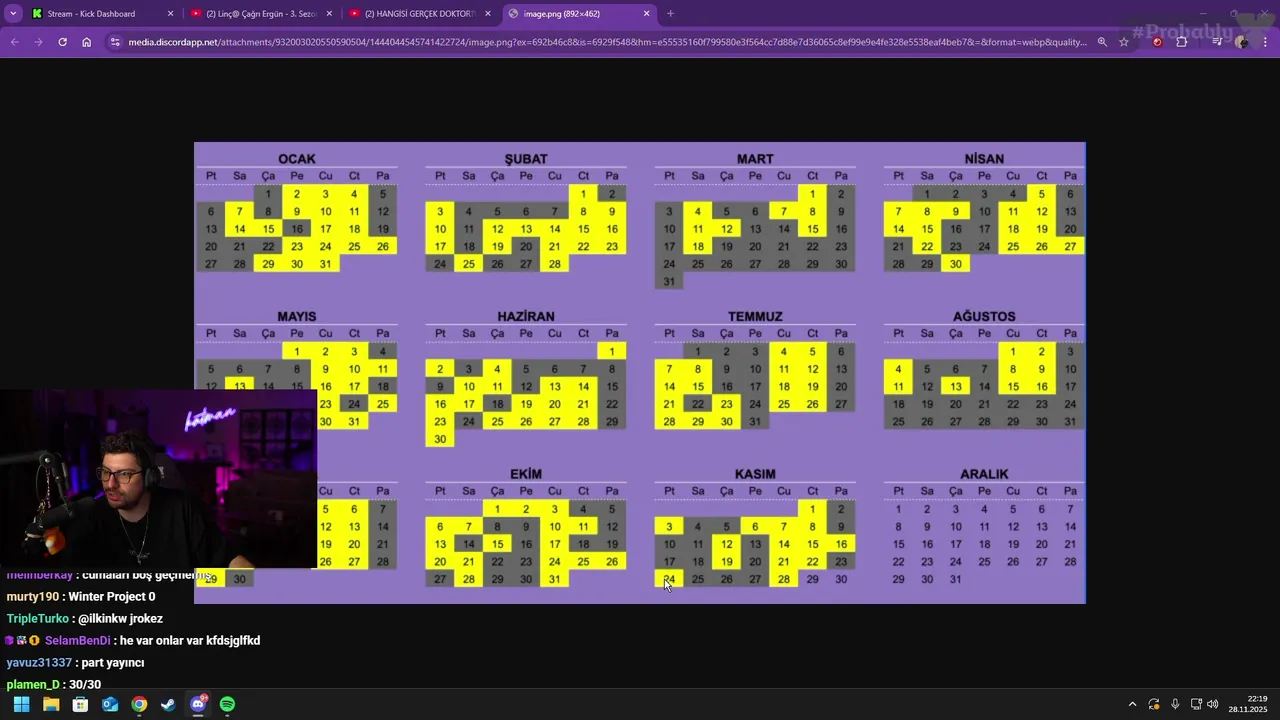
Task: Open the media controls button
Action: 1217,42
